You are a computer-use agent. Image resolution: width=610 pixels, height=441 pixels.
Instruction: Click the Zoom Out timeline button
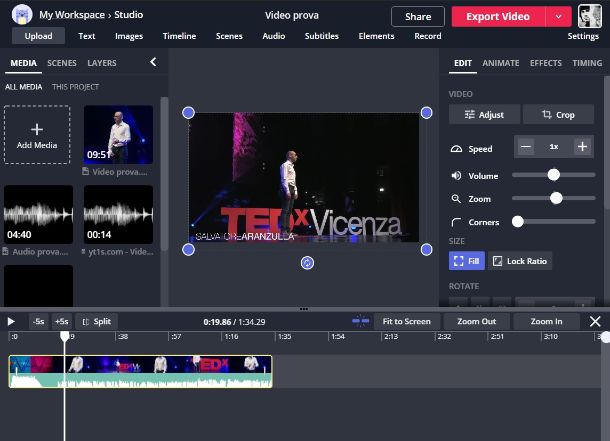[477, 322]
